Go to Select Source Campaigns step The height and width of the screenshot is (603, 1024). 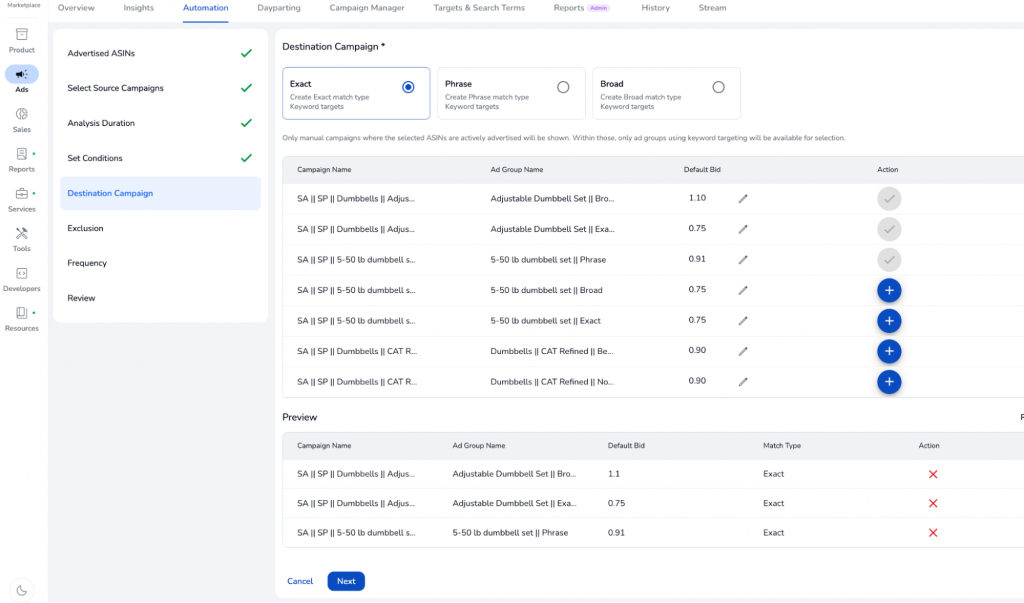point(160,88)
